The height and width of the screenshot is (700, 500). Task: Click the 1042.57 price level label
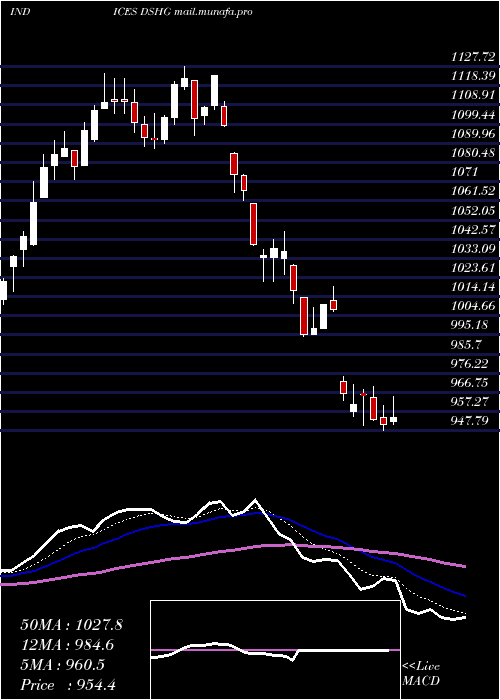tap(473, 229)
